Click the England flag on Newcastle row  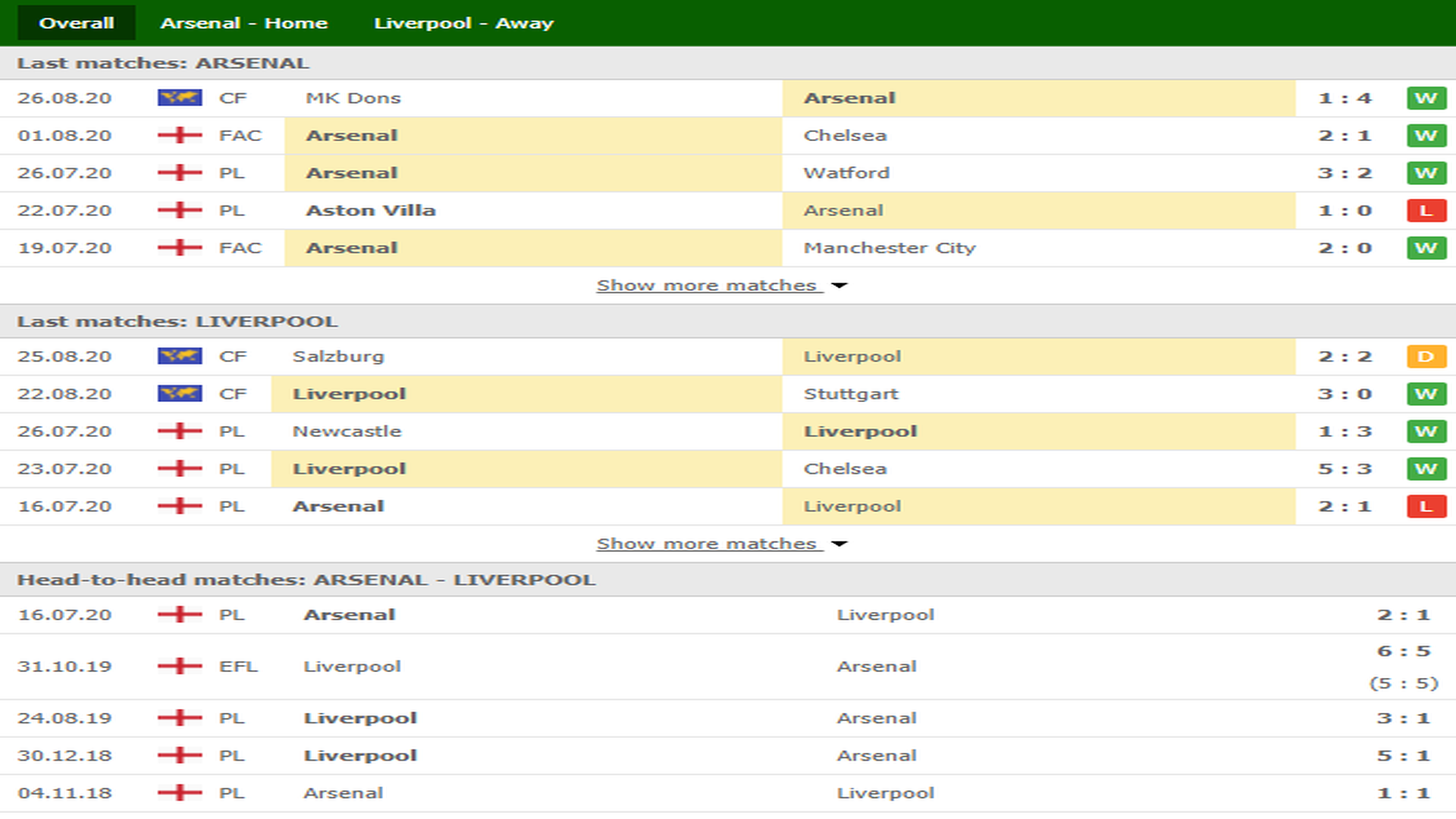pos(180,431)
